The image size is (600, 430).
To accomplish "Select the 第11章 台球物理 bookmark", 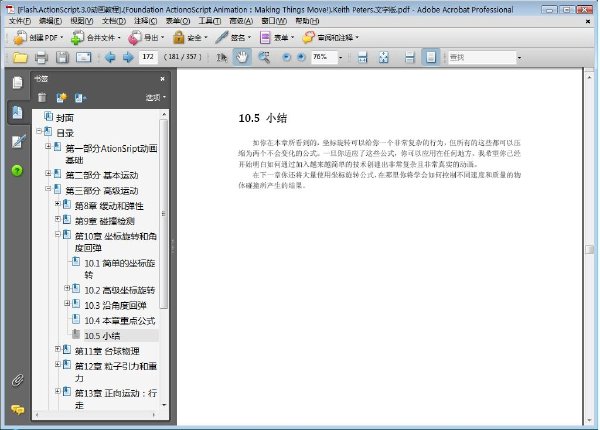I will pyautogui.click(x=107, y=351).
